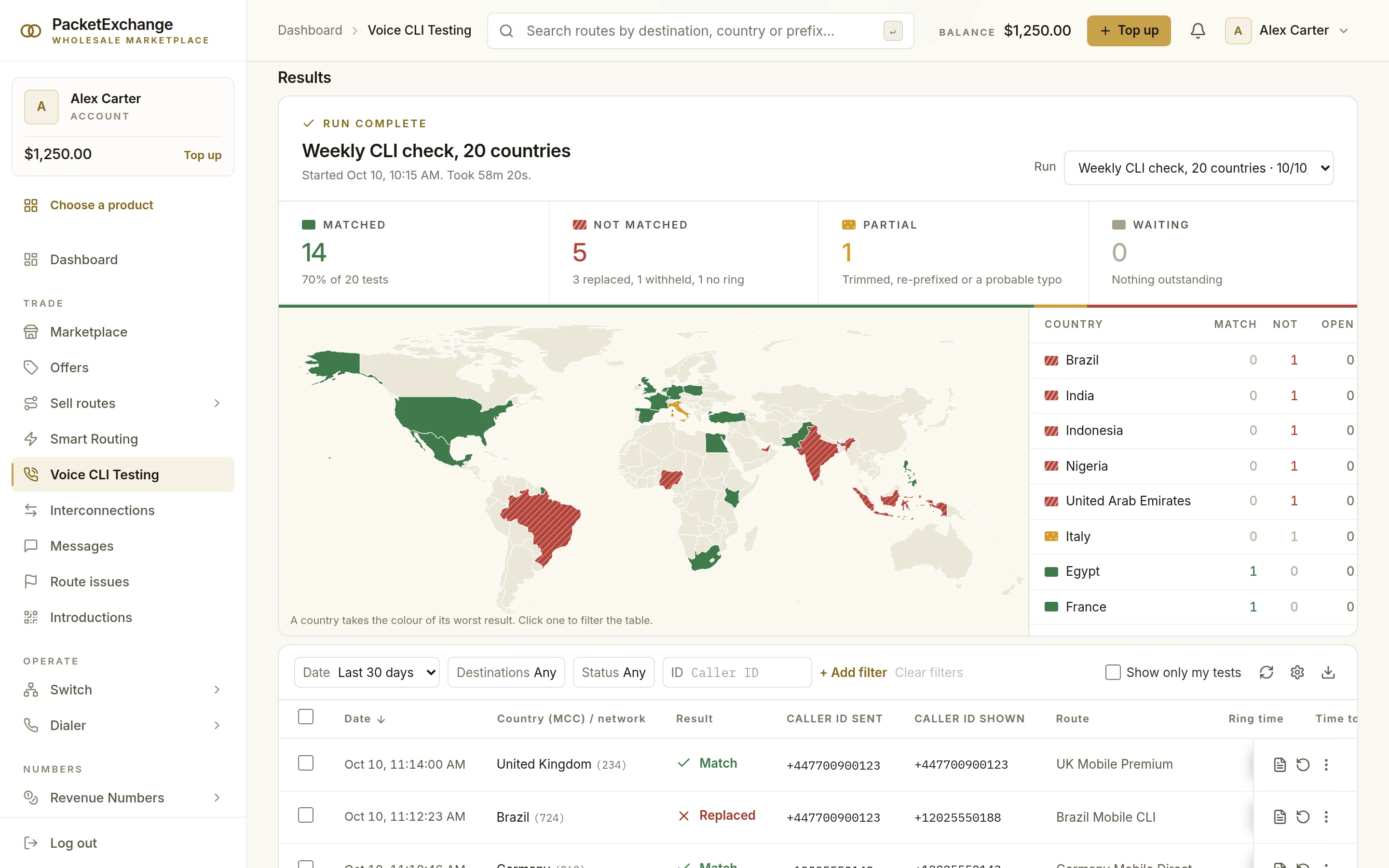Click the refresh results icon

pos(1266,672)
